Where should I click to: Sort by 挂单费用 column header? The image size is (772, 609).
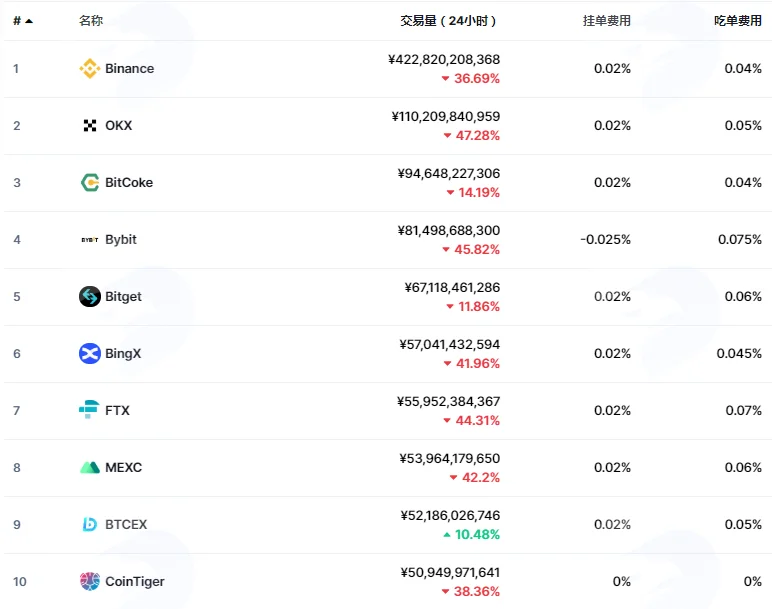(607, 21)
